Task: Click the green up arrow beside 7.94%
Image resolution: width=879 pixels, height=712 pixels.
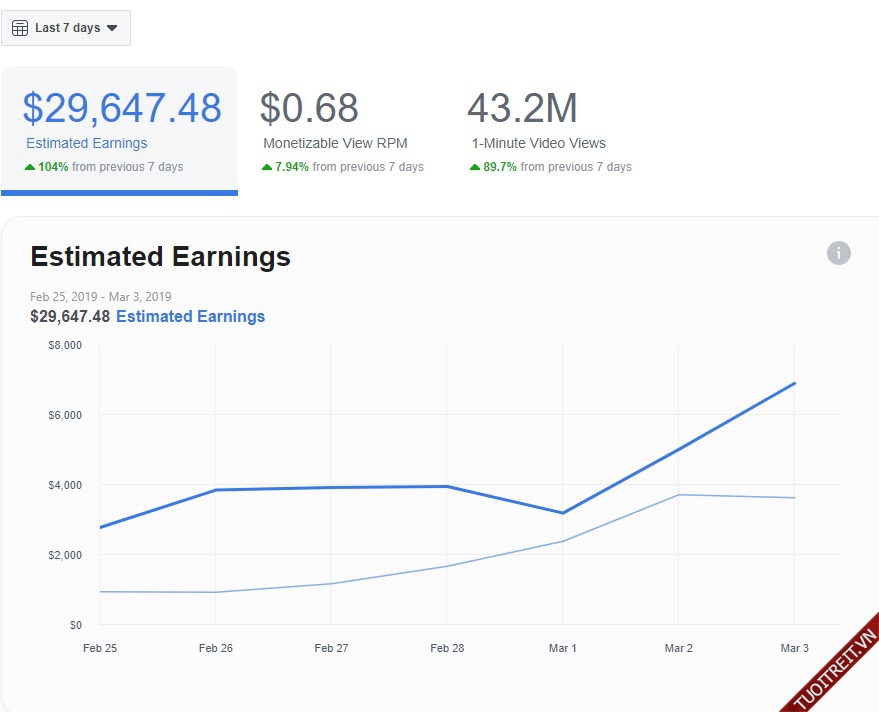Action: click(x=267, y=167)
